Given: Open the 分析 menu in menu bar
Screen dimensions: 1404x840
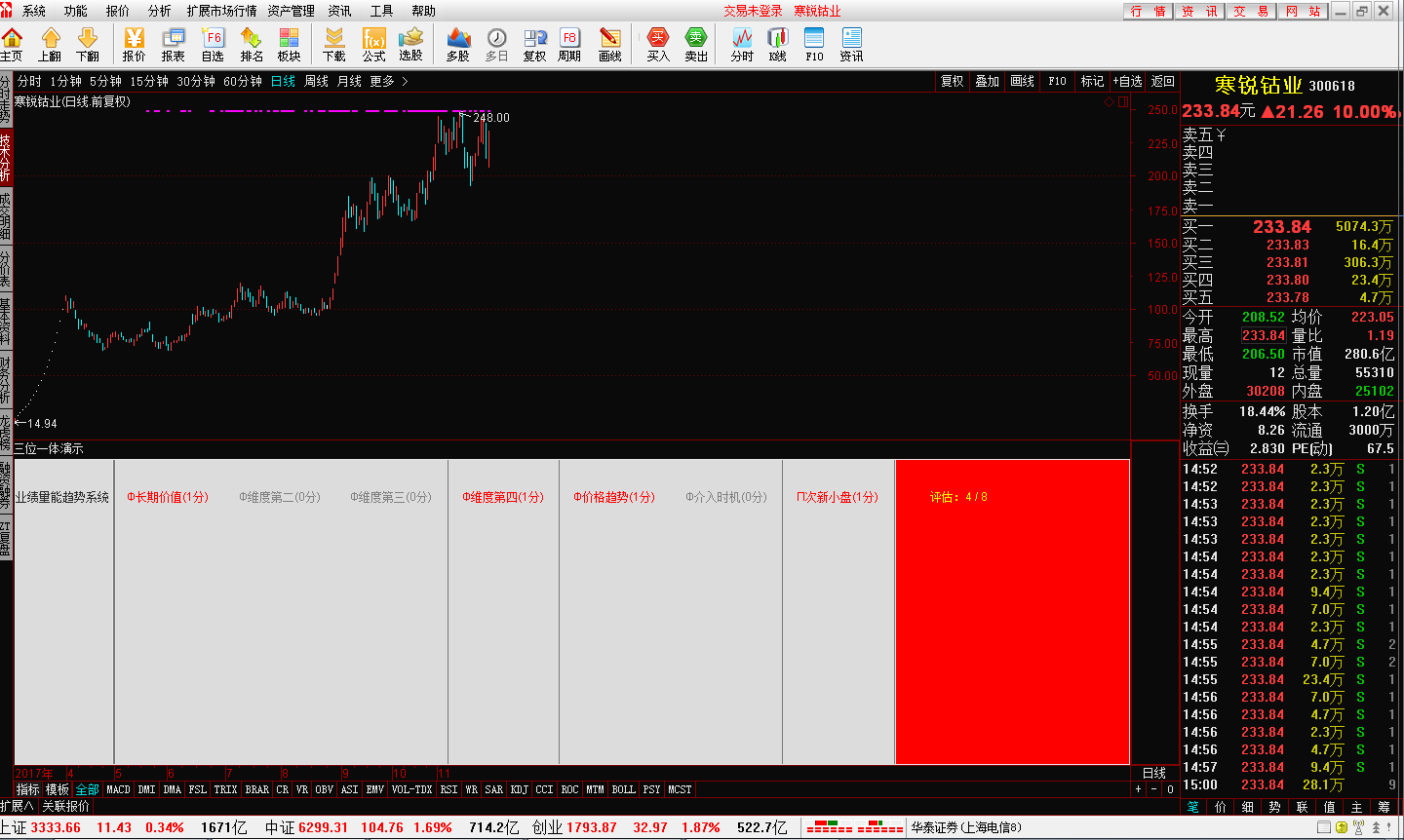Looking at the screenshot, I should click(159, 11).
